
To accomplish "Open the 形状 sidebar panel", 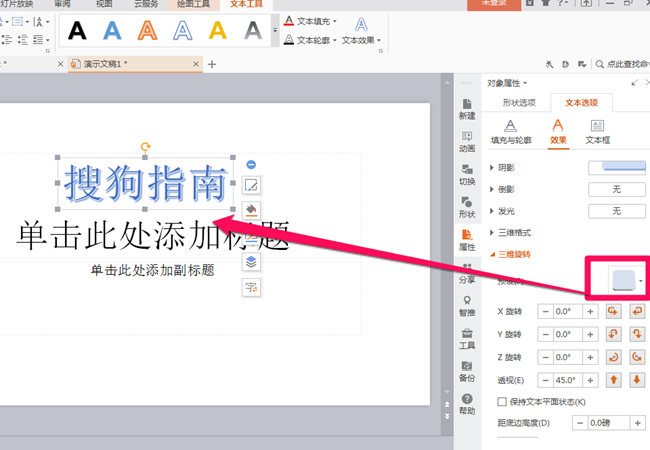I will 467,208.
